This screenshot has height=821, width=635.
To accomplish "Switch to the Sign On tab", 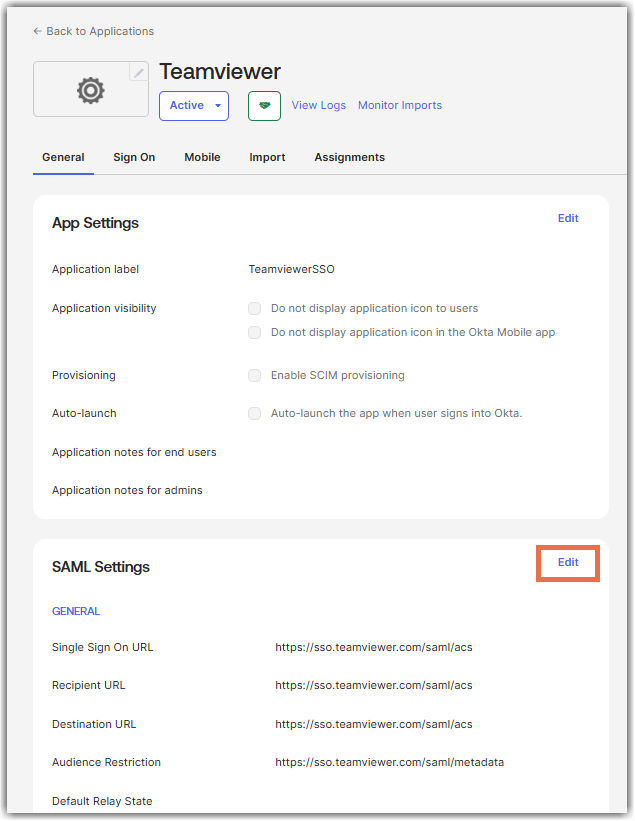I will coord(134,158).
